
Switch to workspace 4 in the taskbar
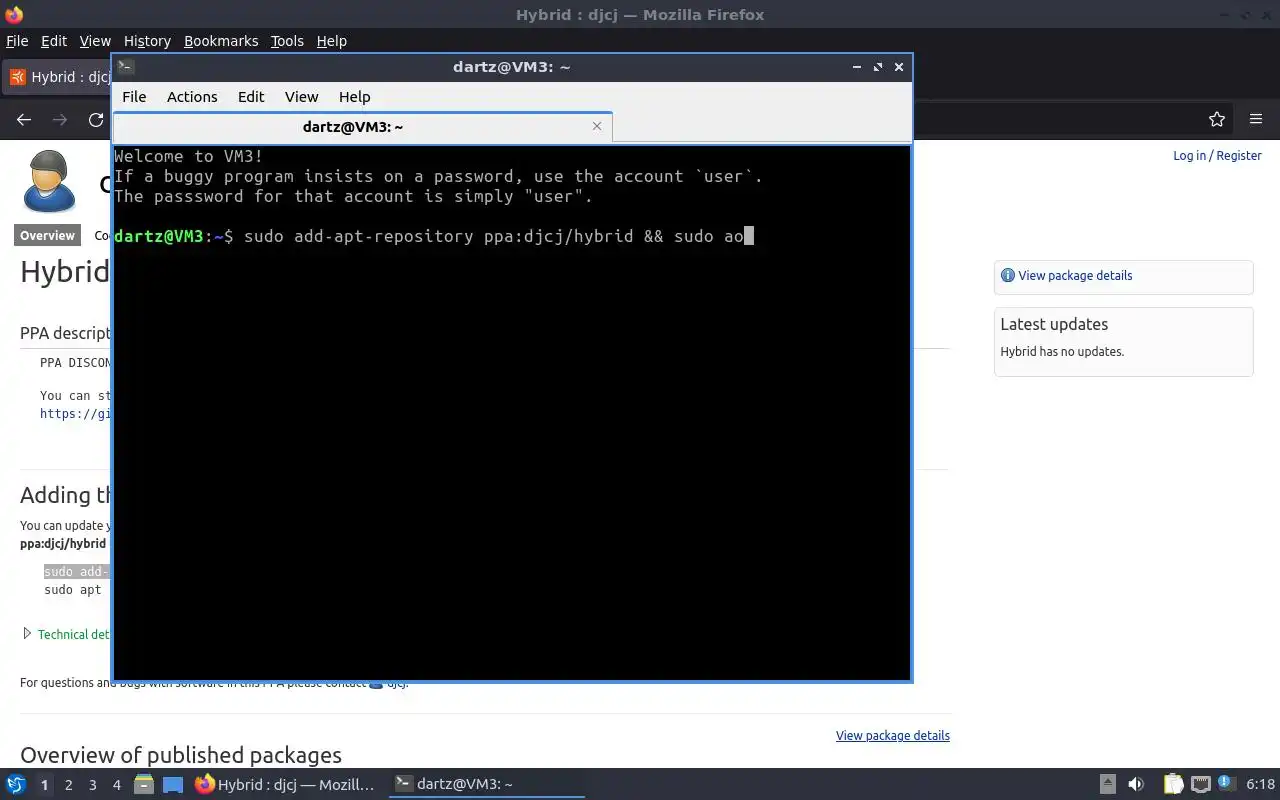[x=116, y=785]
